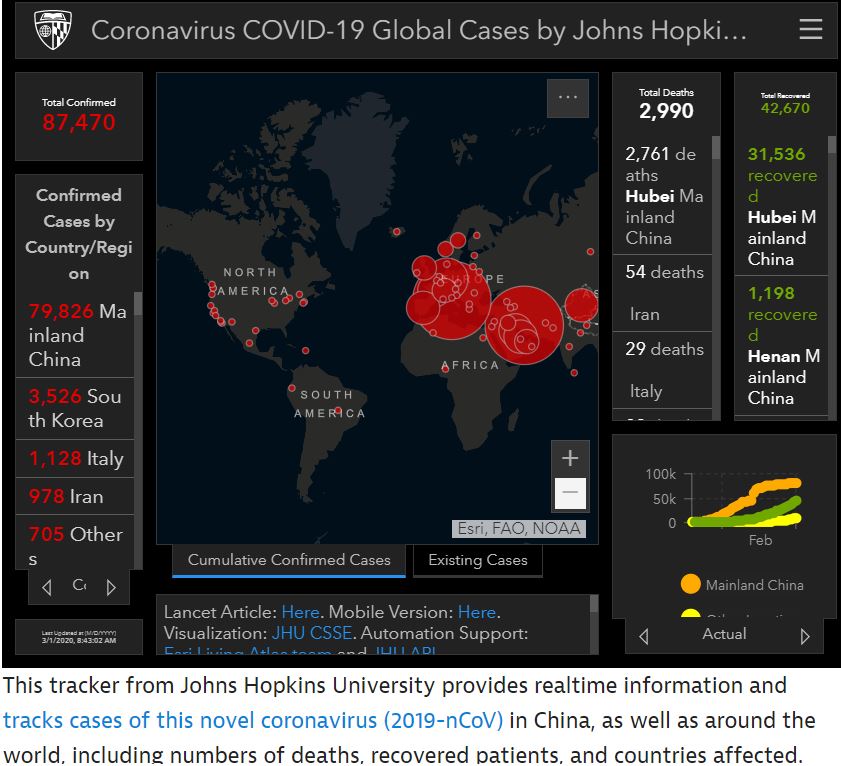Screen dimensions: 841x766
Task: Click the orange Mainland China legend dot
Action: pos(690,583)
